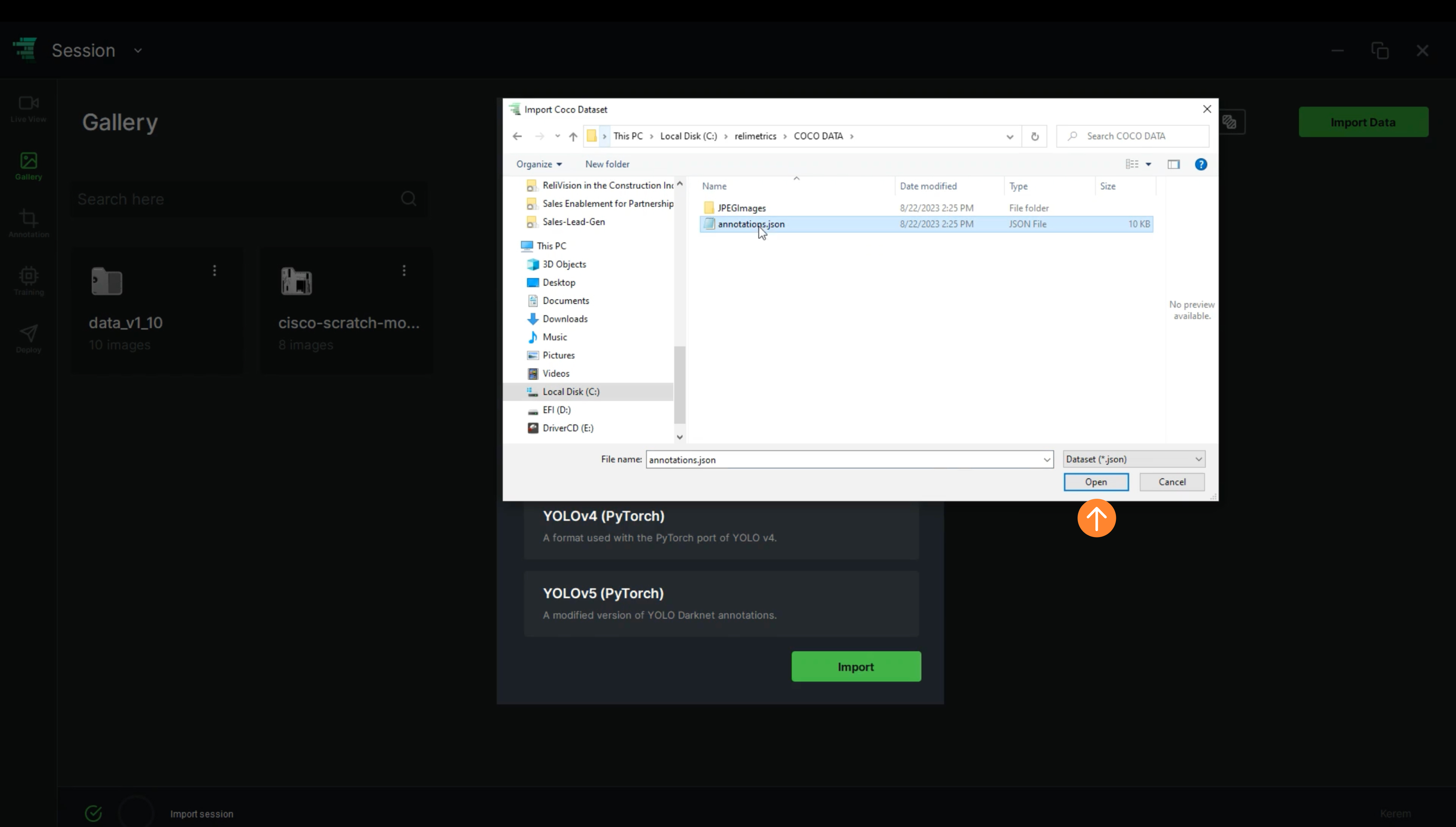Open the cisco-scratch-mo dataset card
1456x827 pixels.
[x=347, y=310]
